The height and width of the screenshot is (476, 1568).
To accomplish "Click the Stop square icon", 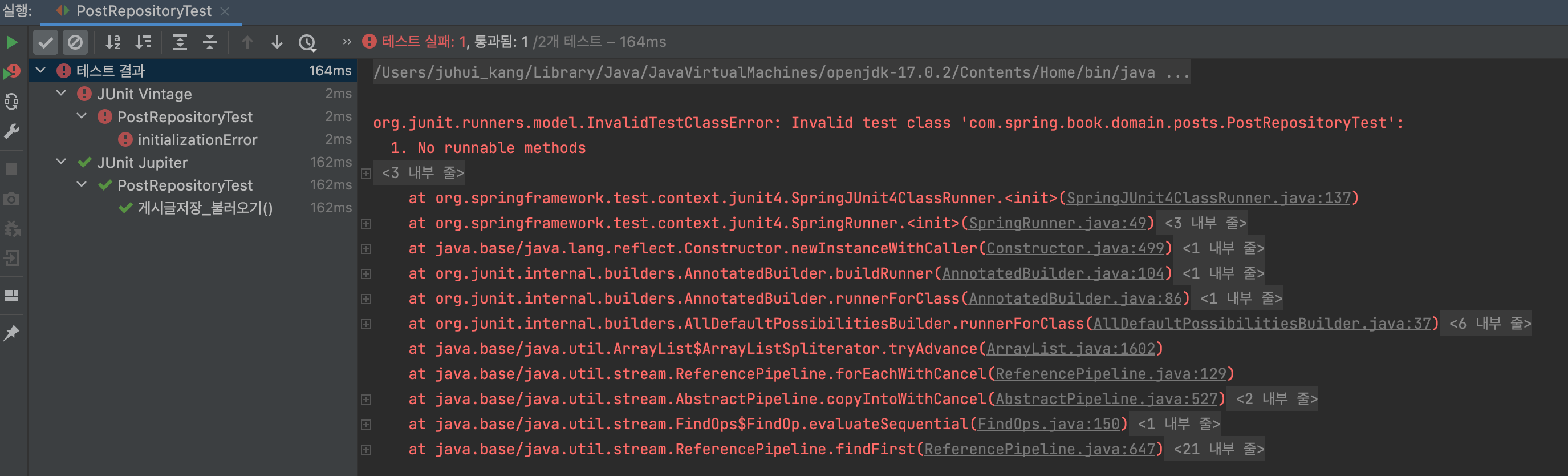I will click(x=11, y=169).
